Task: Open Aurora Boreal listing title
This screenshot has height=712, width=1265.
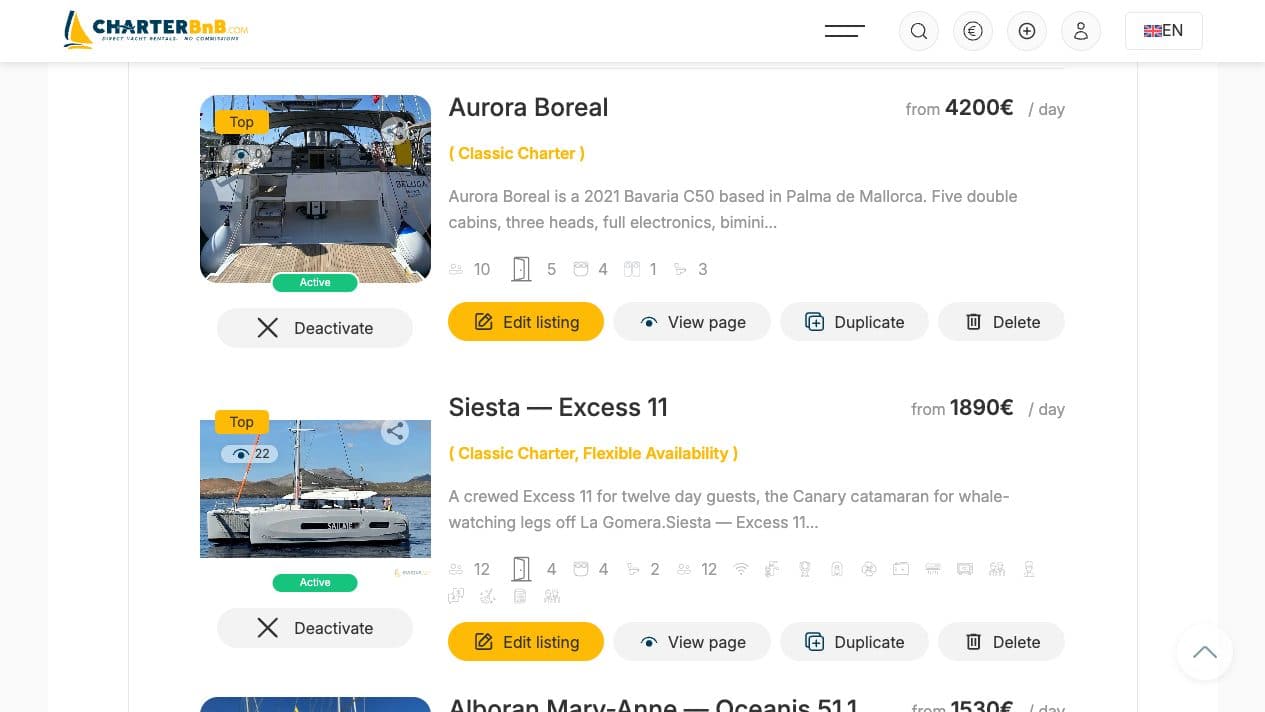Action: click(x=528, y=107)
